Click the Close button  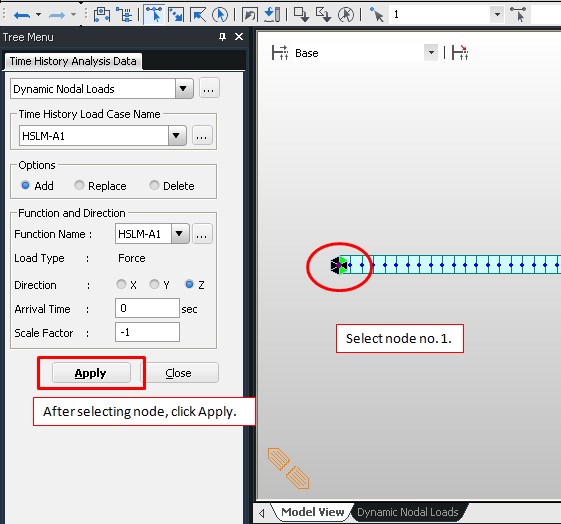pos(179,373)
